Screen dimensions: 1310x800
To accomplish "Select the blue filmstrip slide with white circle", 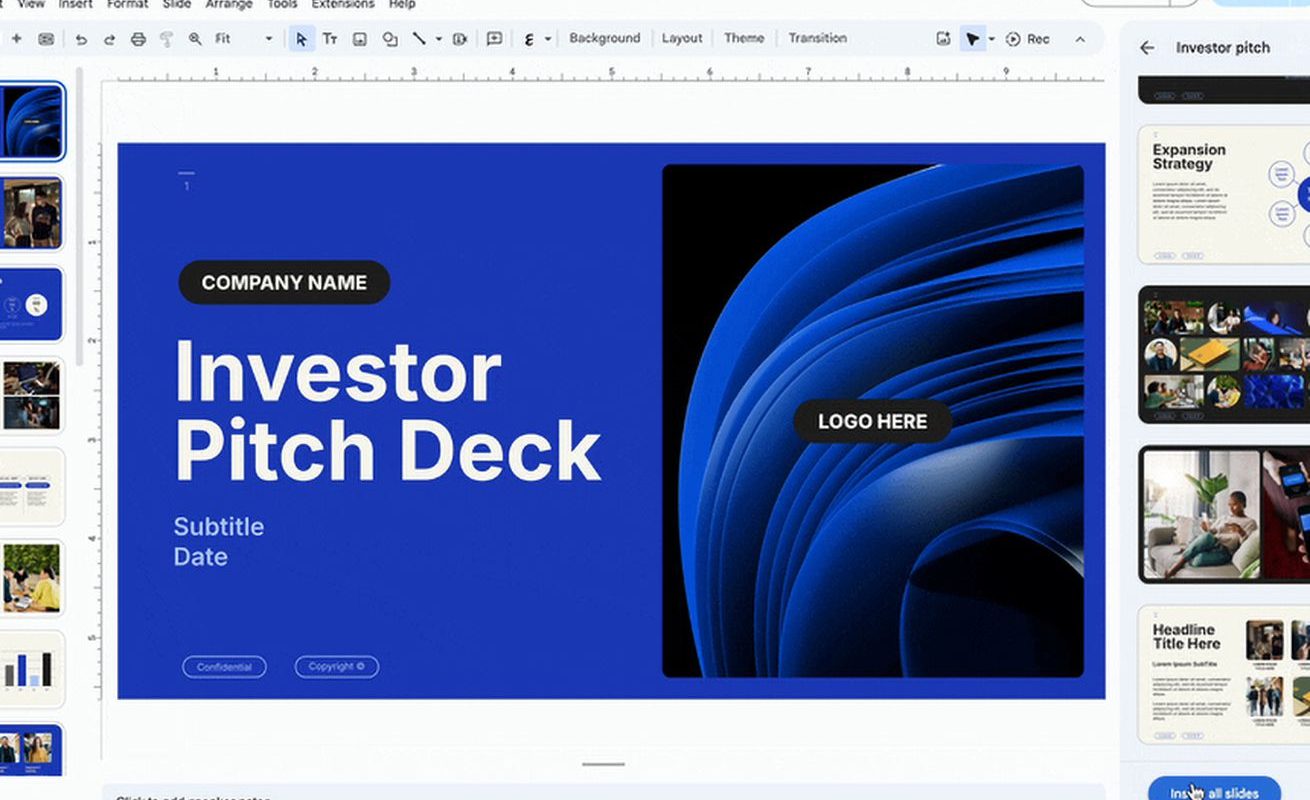I will (x=31, y=304).
